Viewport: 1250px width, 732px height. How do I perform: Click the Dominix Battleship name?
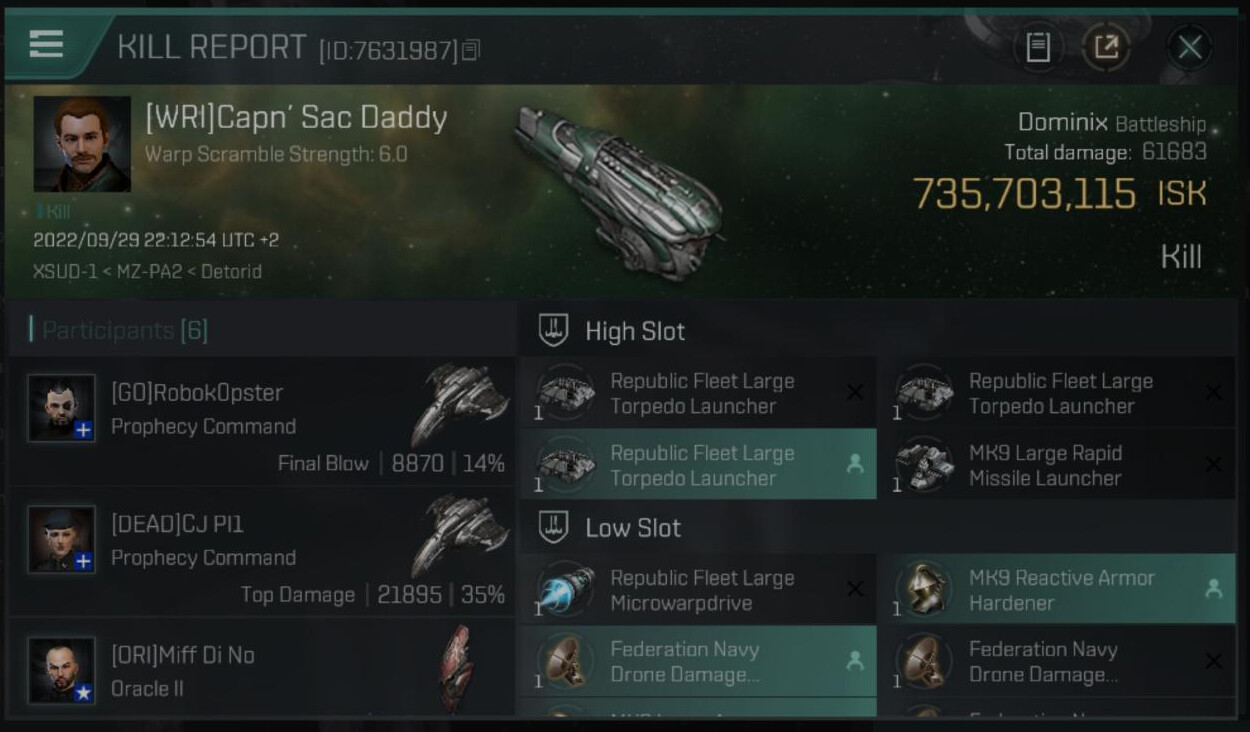(x=1110, y=123)
